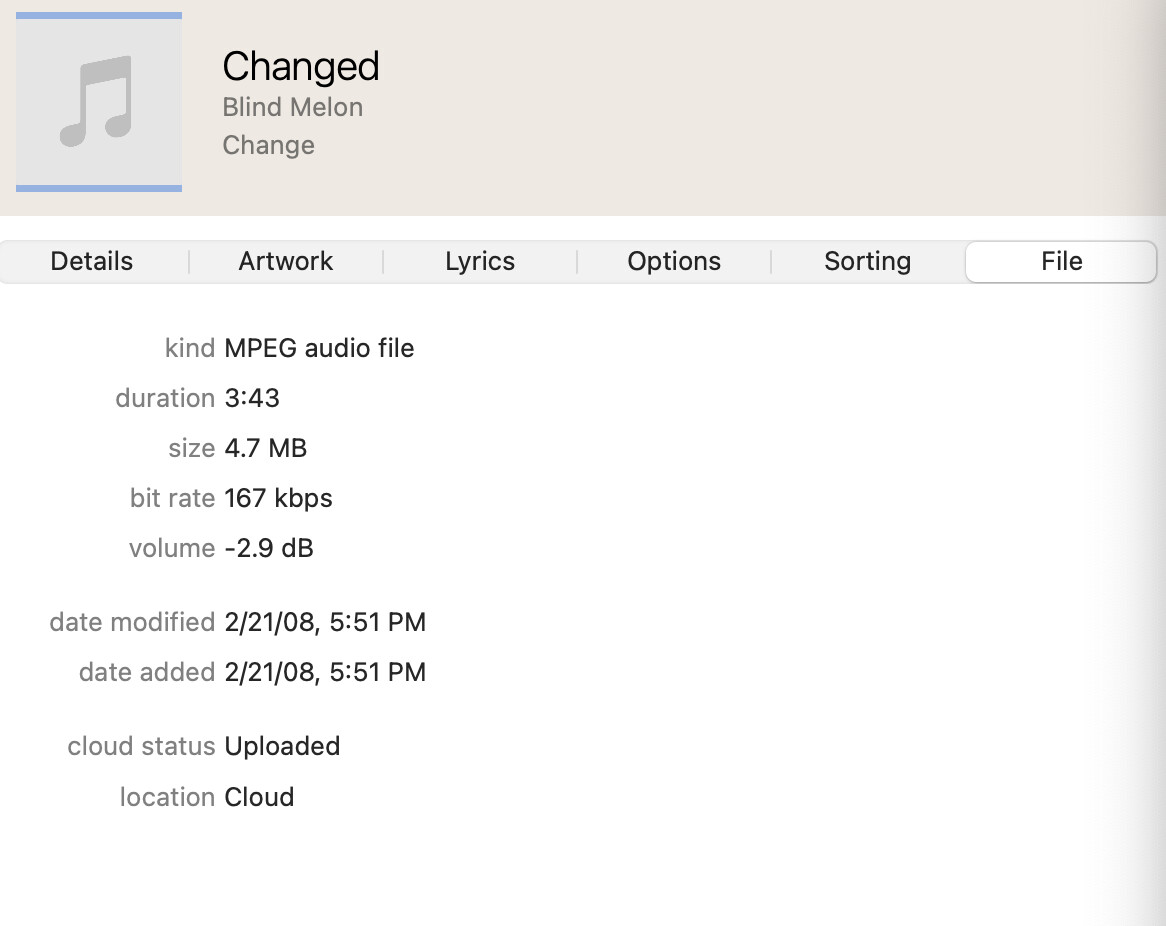Click the cloud status value Uploaded
Viewport: 1166px width, 926px height.
click(282, 746)
